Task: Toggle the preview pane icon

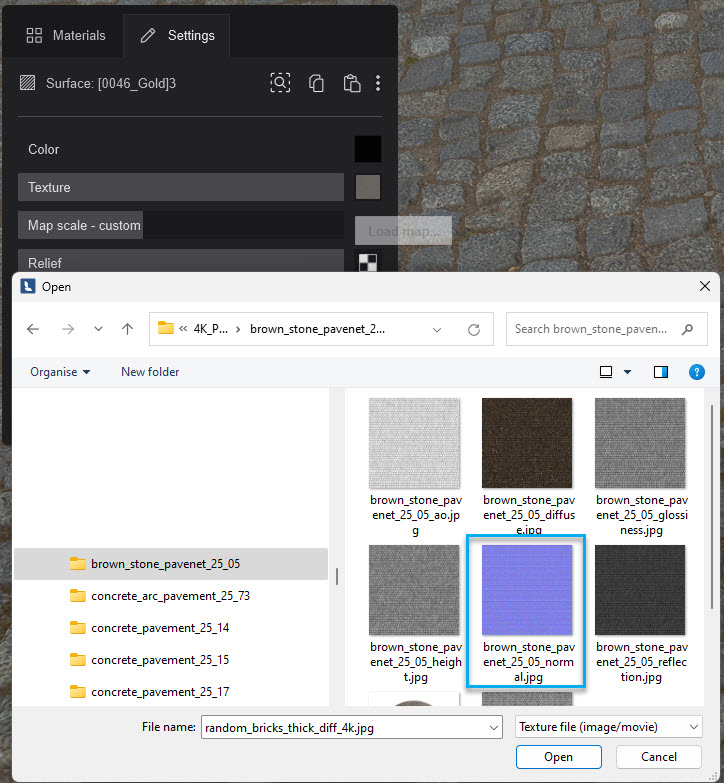Action: 661,372
